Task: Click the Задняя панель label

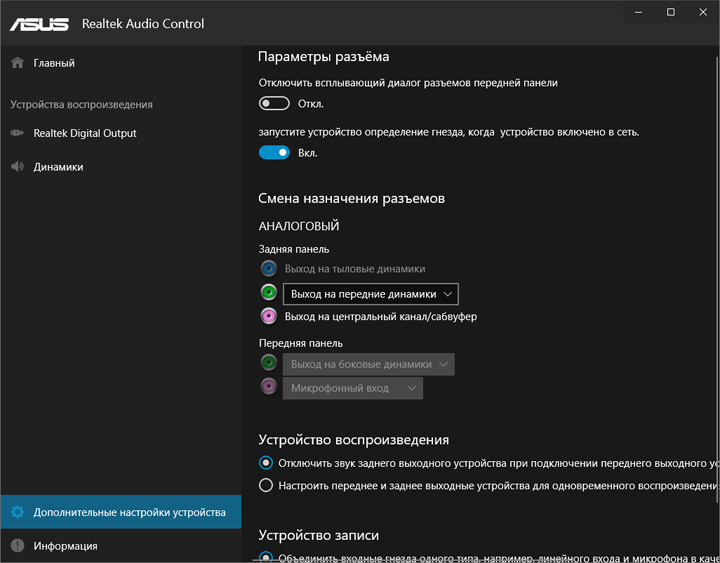Action: [294, 249]
